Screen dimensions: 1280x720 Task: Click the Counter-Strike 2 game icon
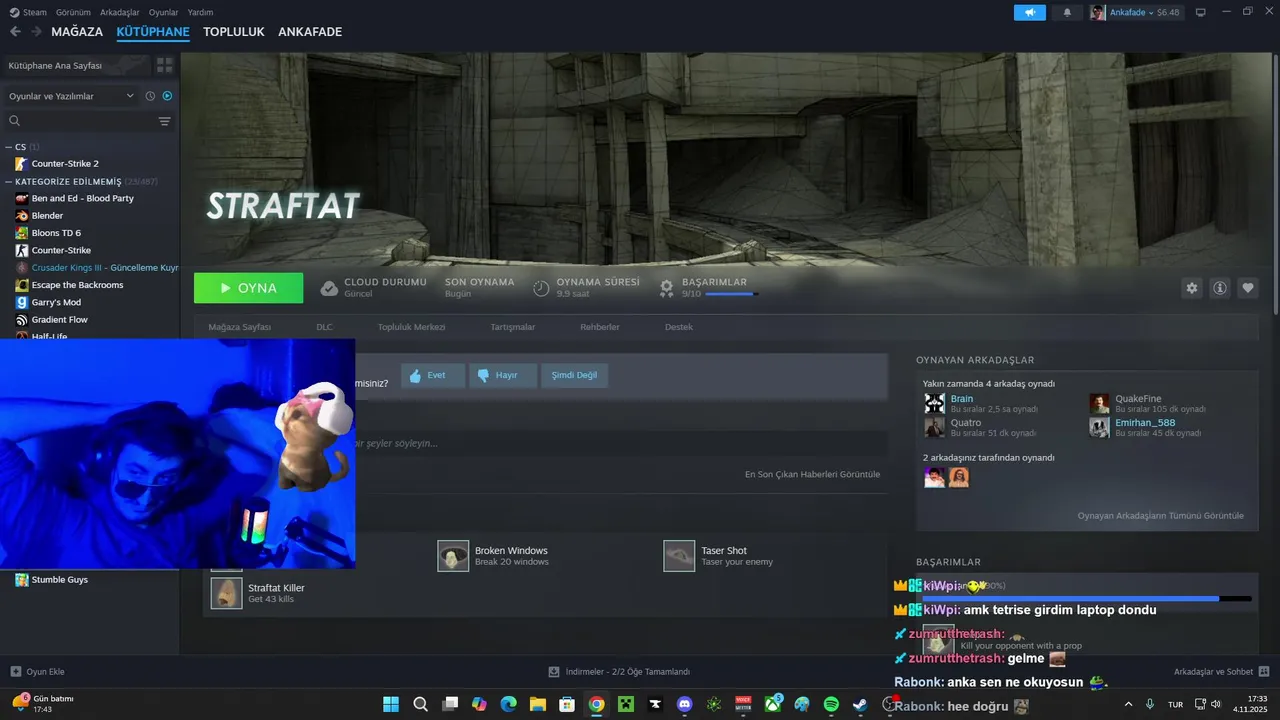click(x=22, y=163)
